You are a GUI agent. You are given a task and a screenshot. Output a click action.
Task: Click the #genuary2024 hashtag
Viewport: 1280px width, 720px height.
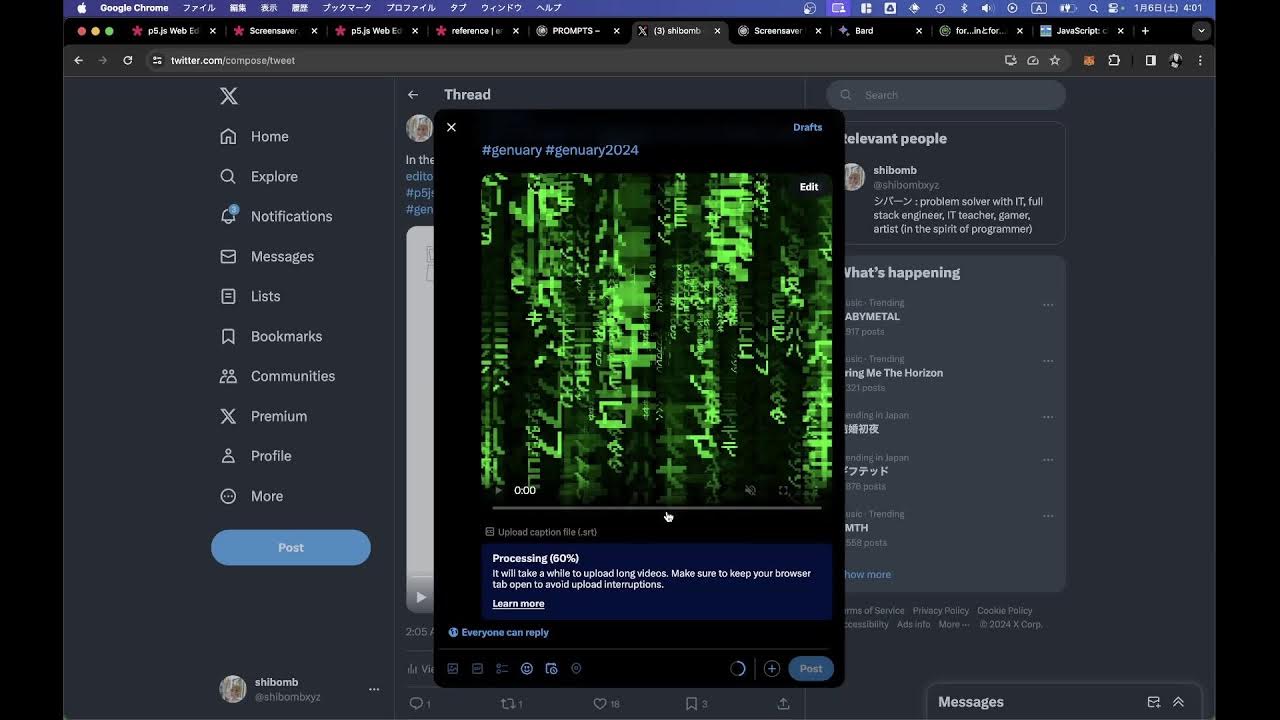click(591, 150)
